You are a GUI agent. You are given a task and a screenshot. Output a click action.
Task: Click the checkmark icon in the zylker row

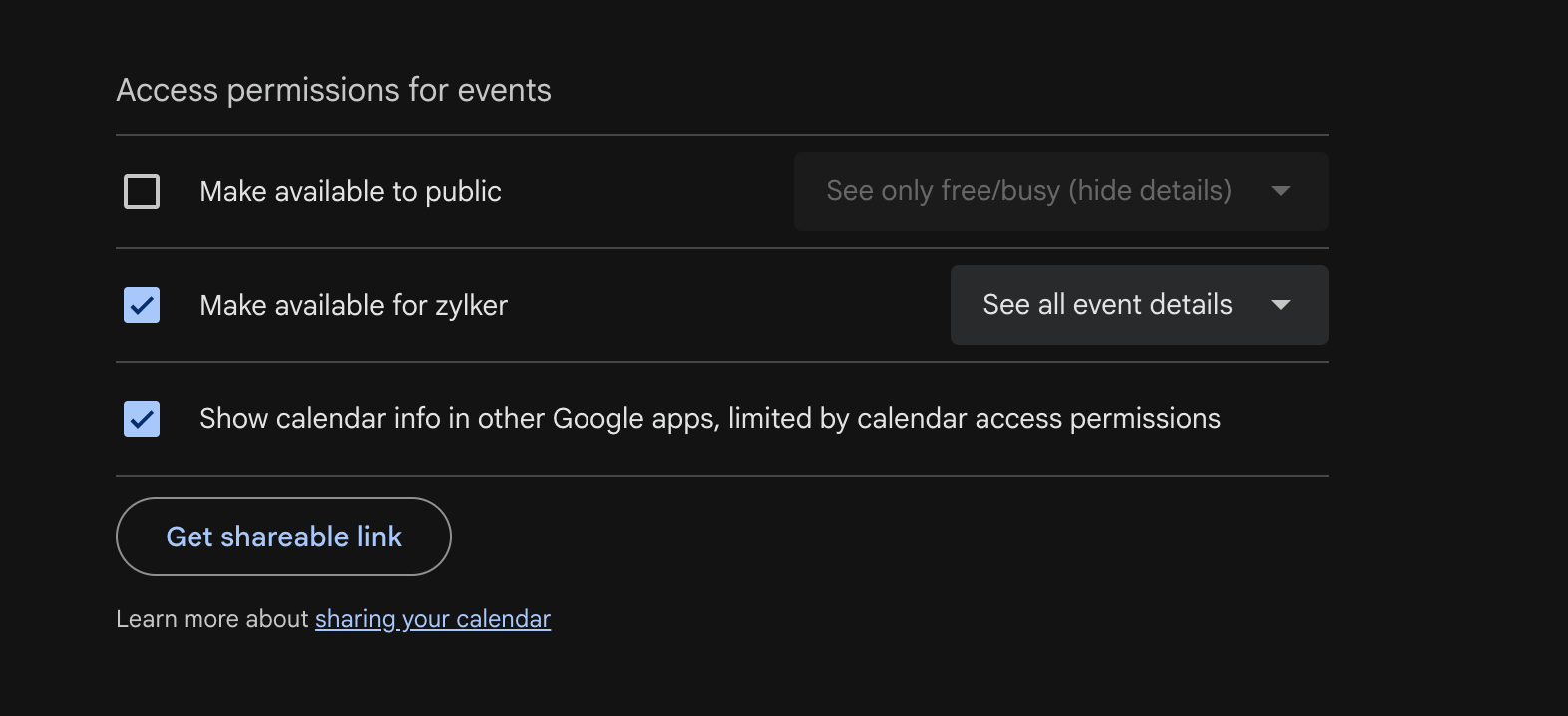[x=142, y=305]
